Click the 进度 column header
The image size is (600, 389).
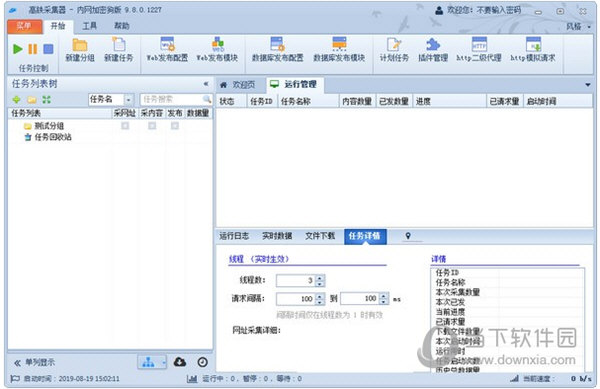click(x=449, y=101)
